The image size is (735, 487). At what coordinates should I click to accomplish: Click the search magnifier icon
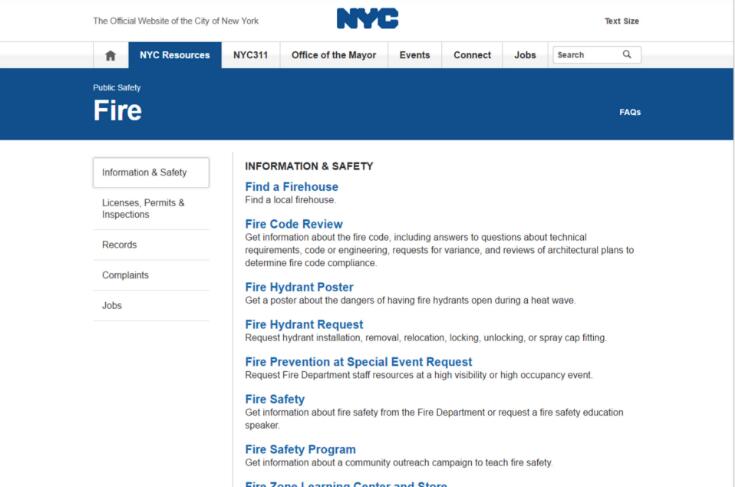627,55
